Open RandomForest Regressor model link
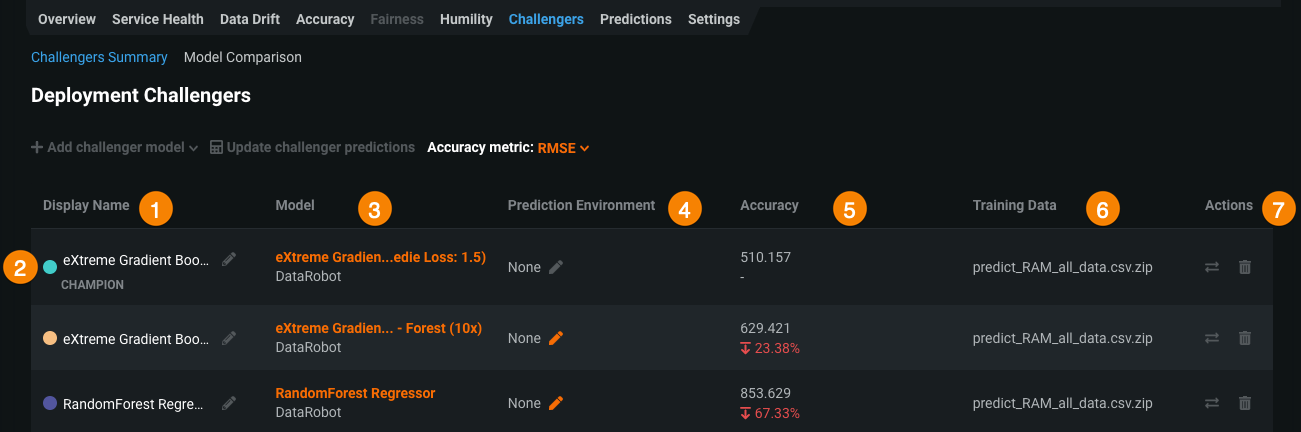The height and width of the screenshot is (432, 1301). tap(355, 393)
